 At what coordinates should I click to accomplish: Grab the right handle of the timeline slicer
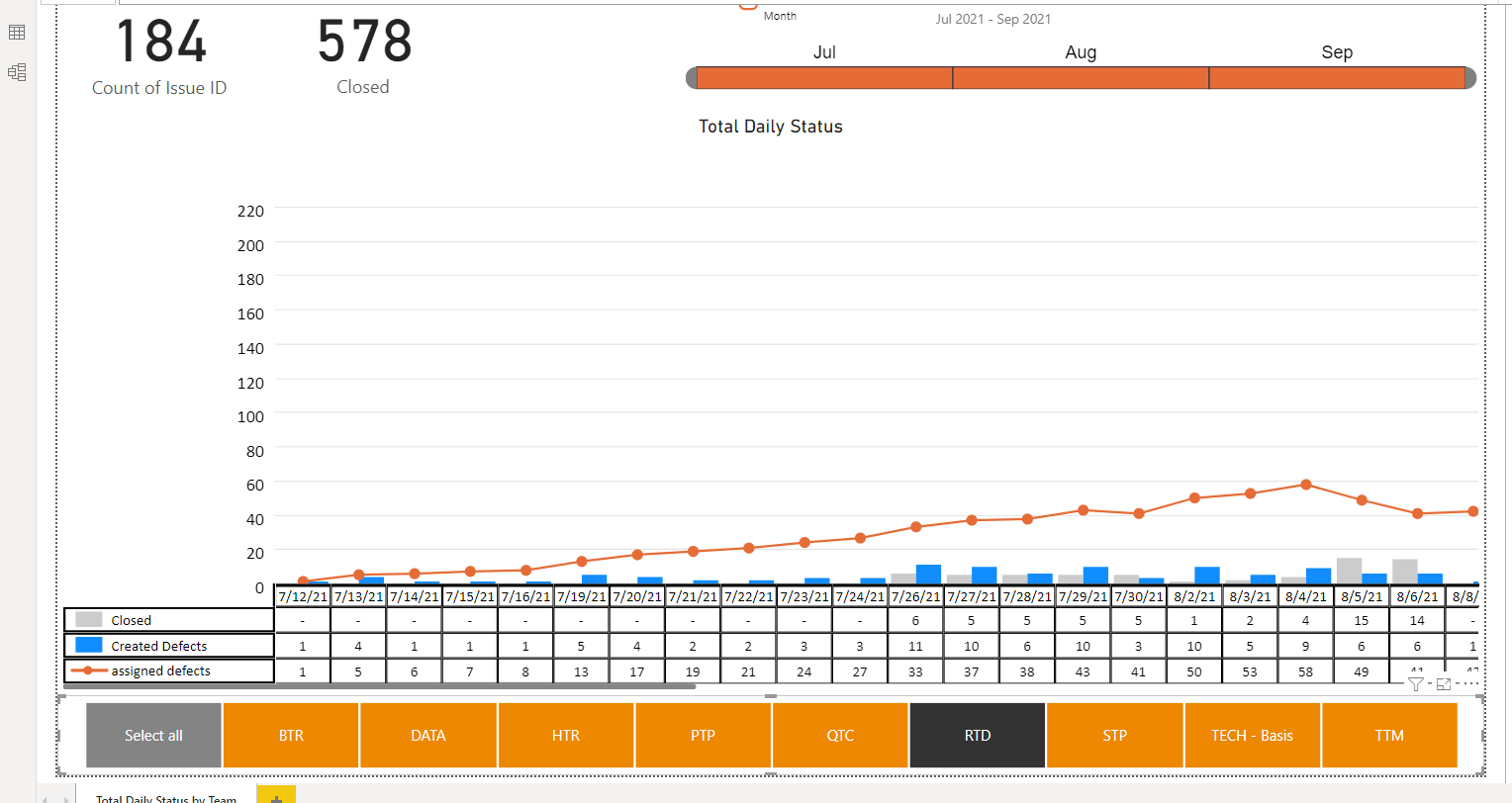1470,78
